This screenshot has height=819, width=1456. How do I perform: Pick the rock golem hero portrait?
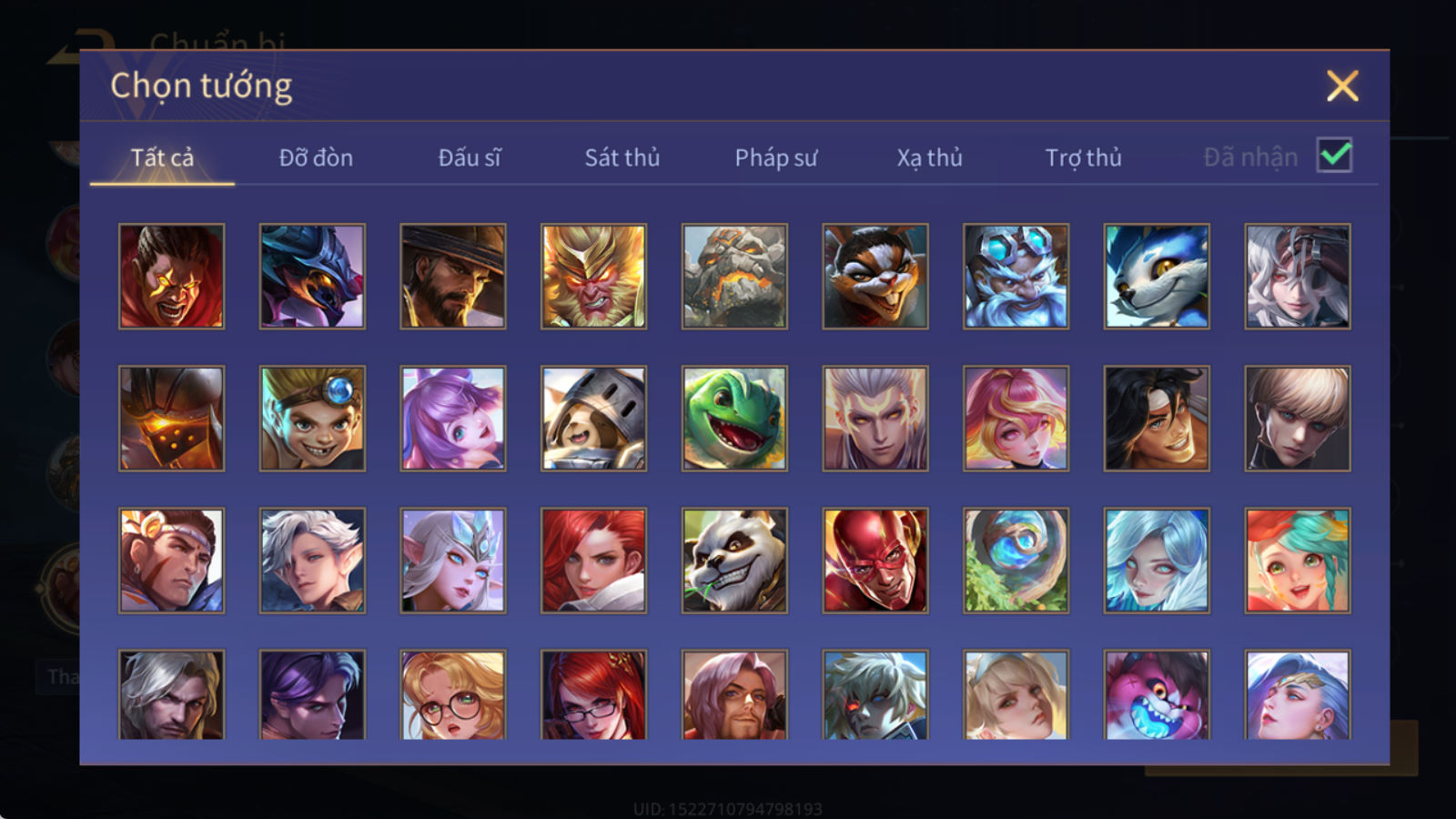(734, 277)
